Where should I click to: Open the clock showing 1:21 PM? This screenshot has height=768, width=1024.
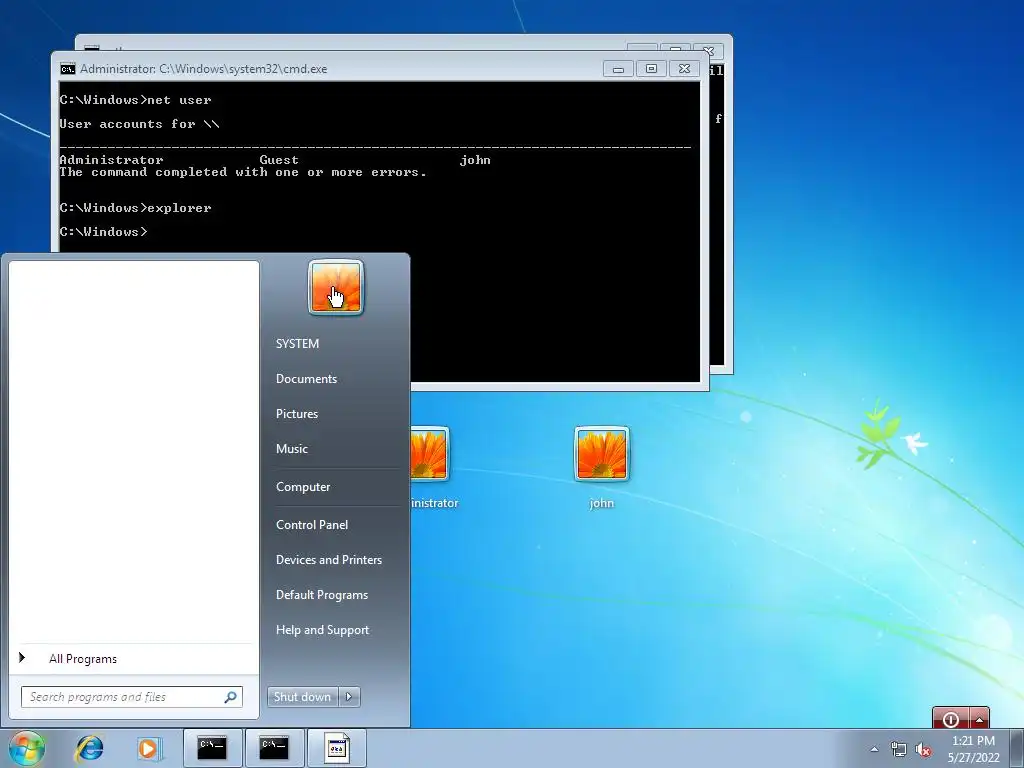(x=973, y=748)
